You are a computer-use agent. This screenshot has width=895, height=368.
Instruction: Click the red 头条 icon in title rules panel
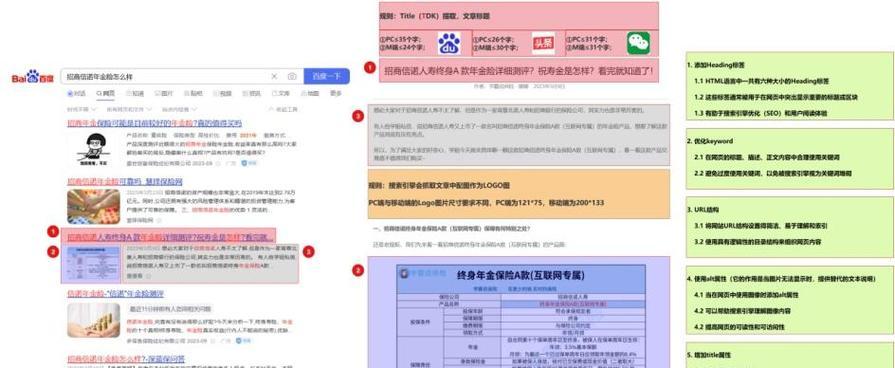coord(543,43)
